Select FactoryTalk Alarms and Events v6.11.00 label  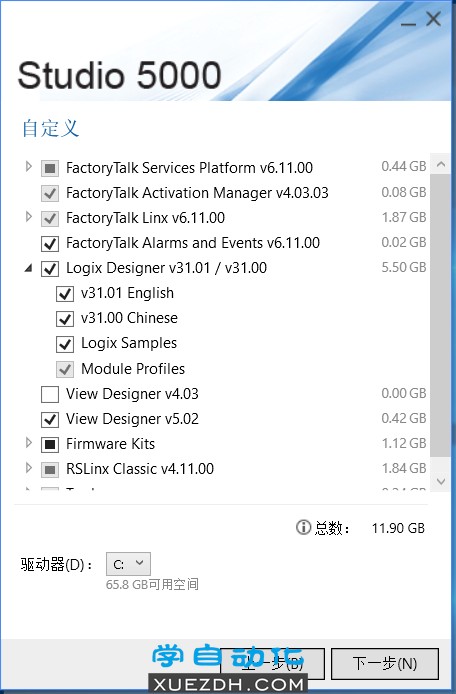(193, 243)
